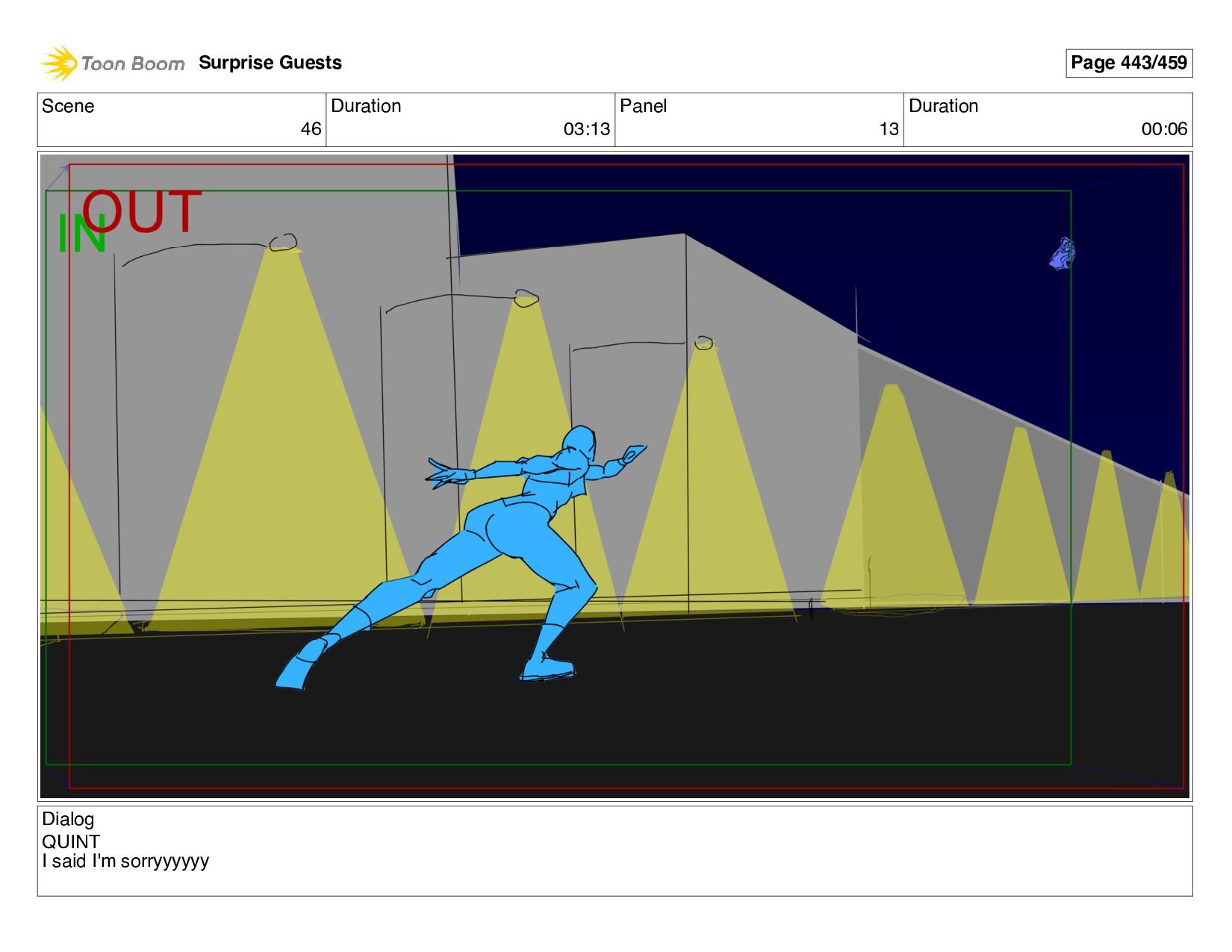
Task: Click the speaker name QUINT
Action: pos(71,841)
